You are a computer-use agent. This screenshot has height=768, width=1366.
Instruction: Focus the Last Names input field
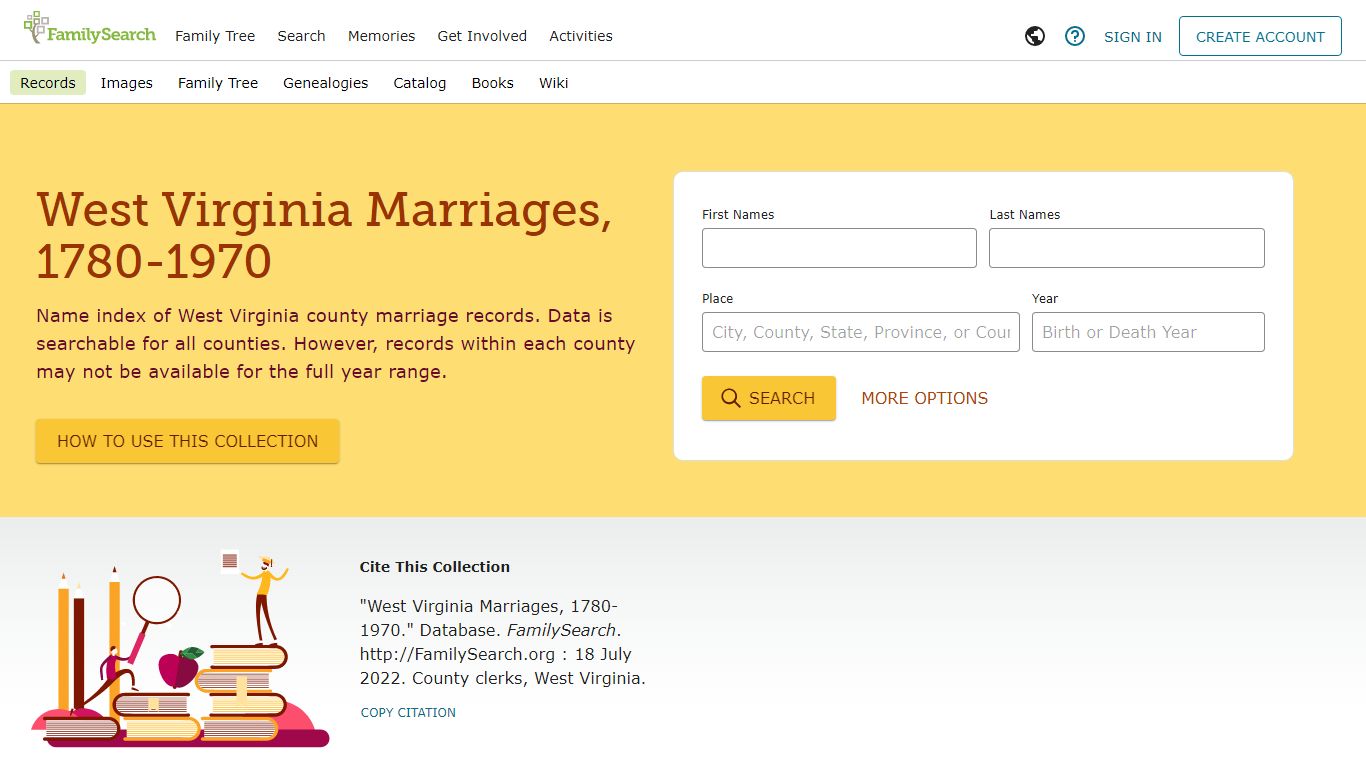click(1127, 248)
